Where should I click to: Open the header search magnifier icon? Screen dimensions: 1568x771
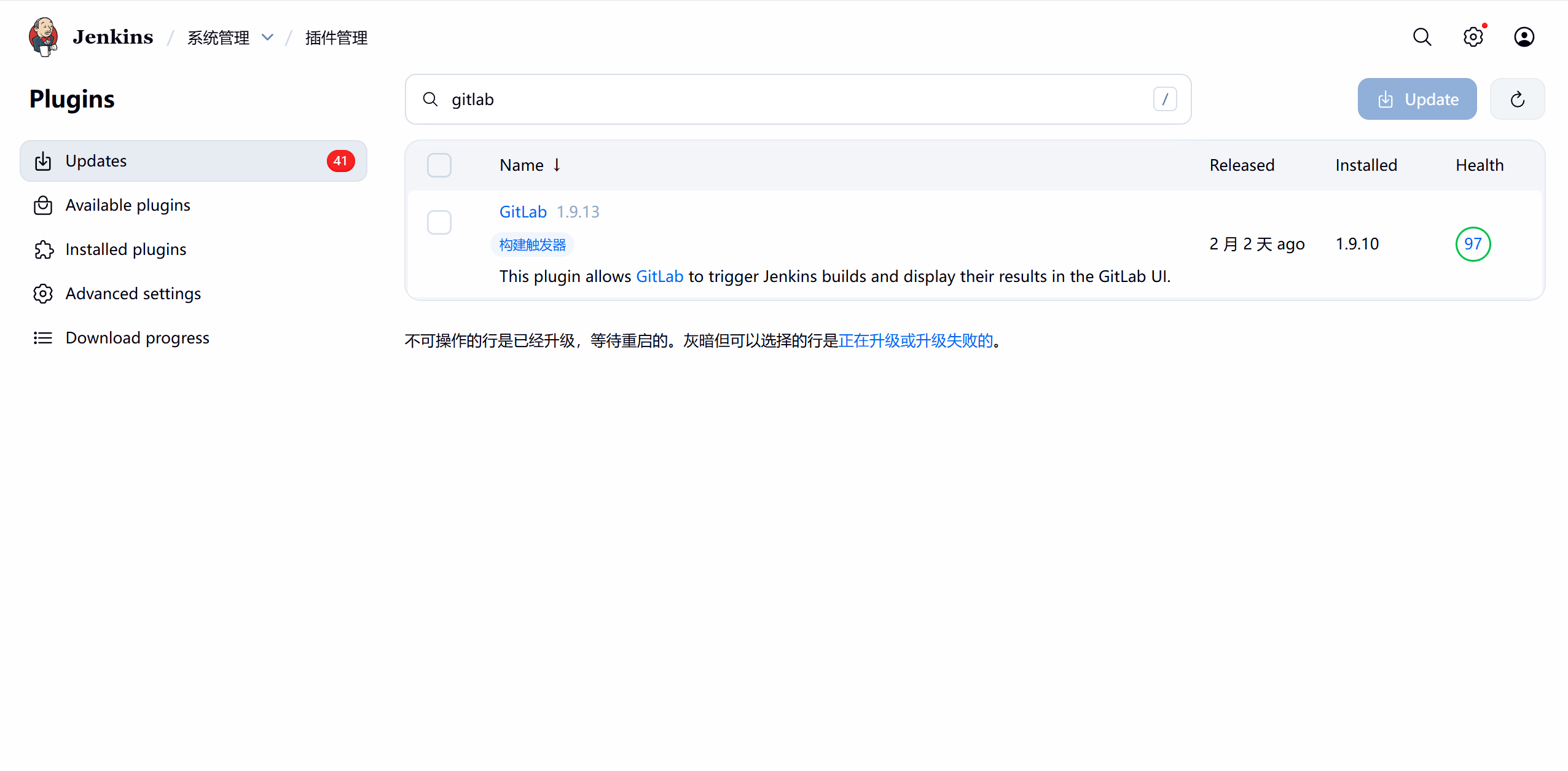point(1422,37)
